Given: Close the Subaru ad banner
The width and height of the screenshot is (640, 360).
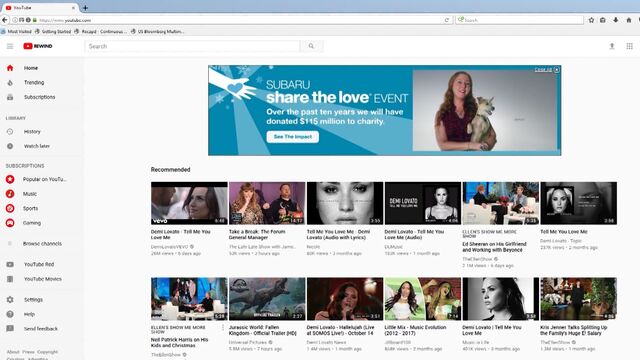Looking at the screenshot, I should 557,70.
